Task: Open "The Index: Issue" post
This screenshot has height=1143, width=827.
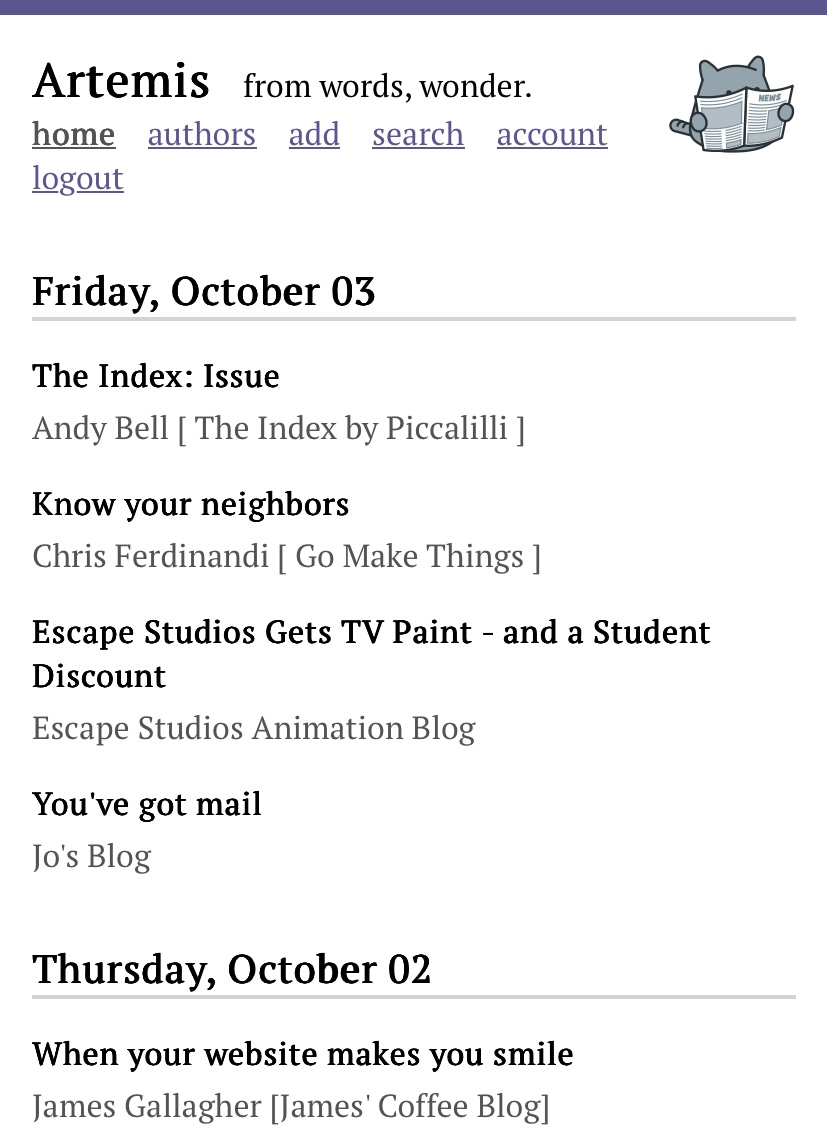Action: (x=156, y=376)
